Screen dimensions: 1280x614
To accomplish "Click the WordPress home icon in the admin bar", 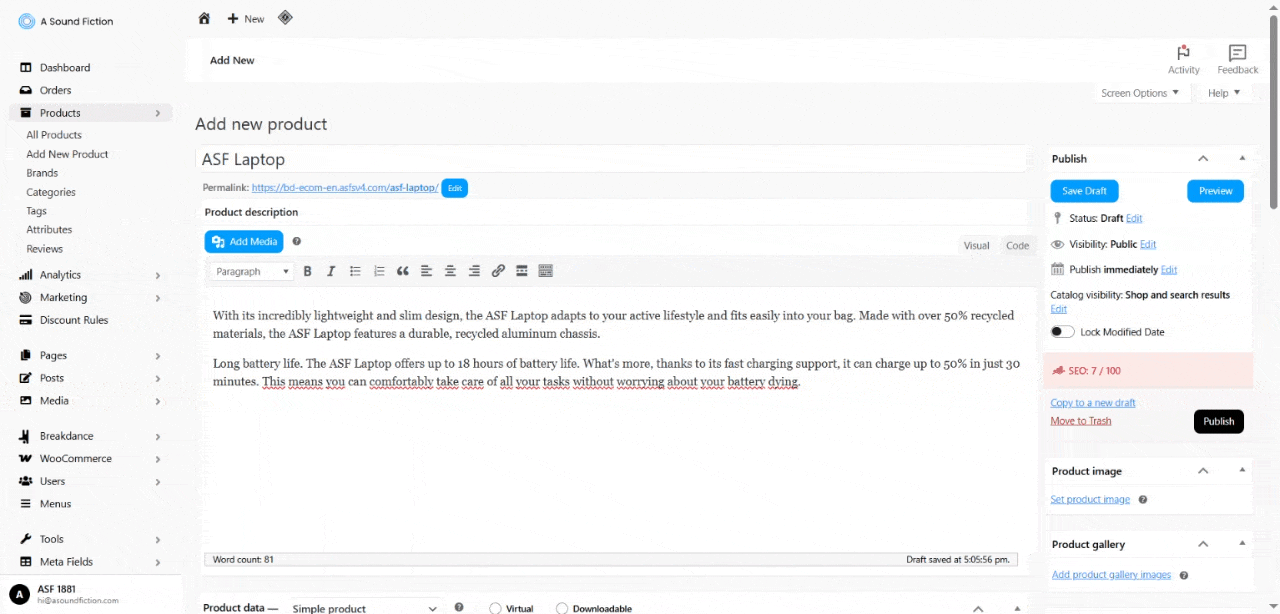I will click(x=205, y=17).
